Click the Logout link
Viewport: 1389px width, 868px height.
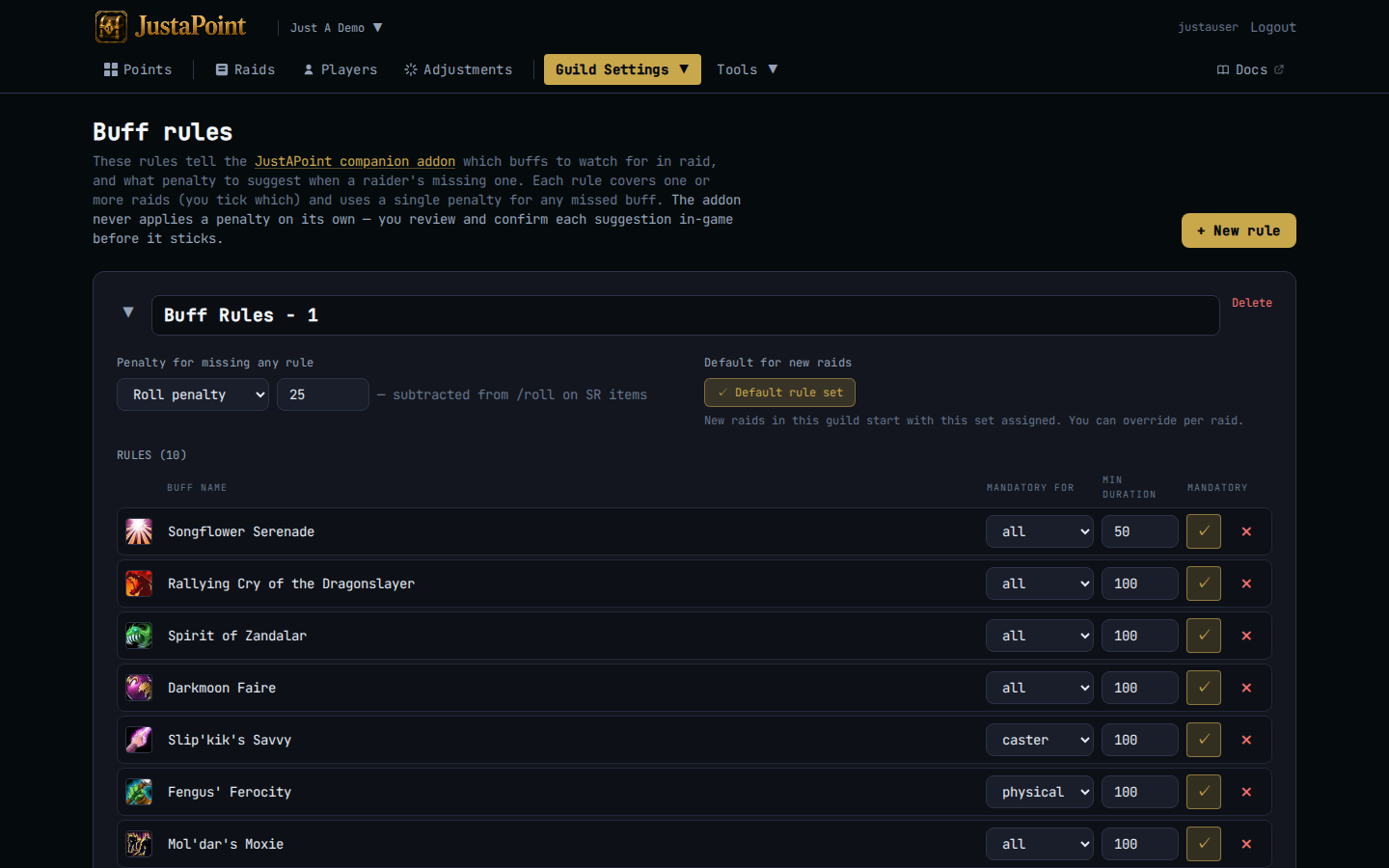pyautogui.click(x=1273, y=27)
